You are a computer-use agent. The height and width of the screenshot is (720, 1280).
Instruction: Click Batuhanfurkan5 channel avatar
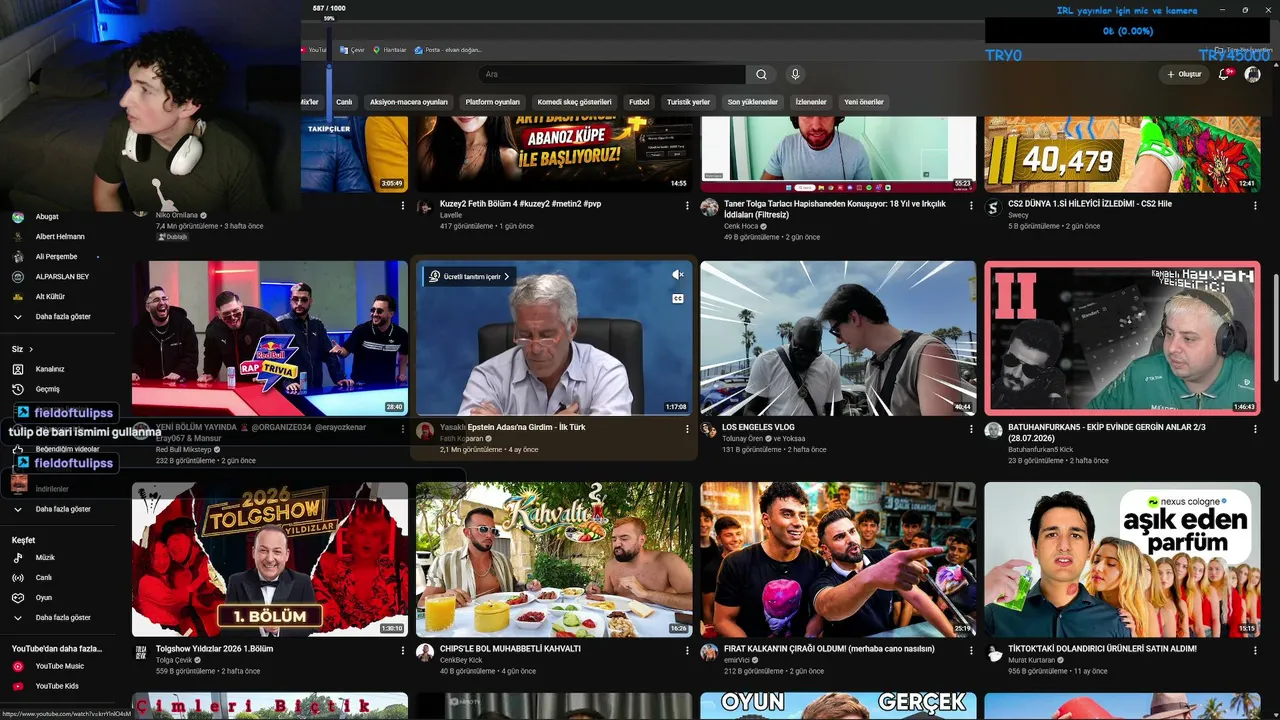coord(993,430)
